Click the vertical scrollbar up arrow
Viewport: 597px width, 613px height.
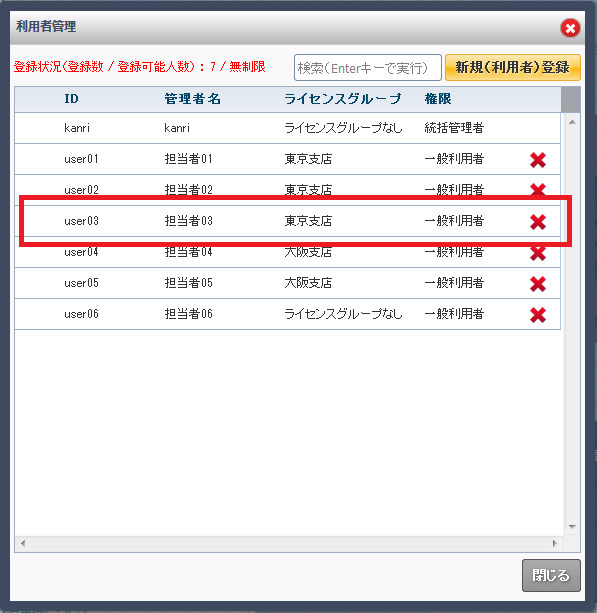(x=572, y=122)
